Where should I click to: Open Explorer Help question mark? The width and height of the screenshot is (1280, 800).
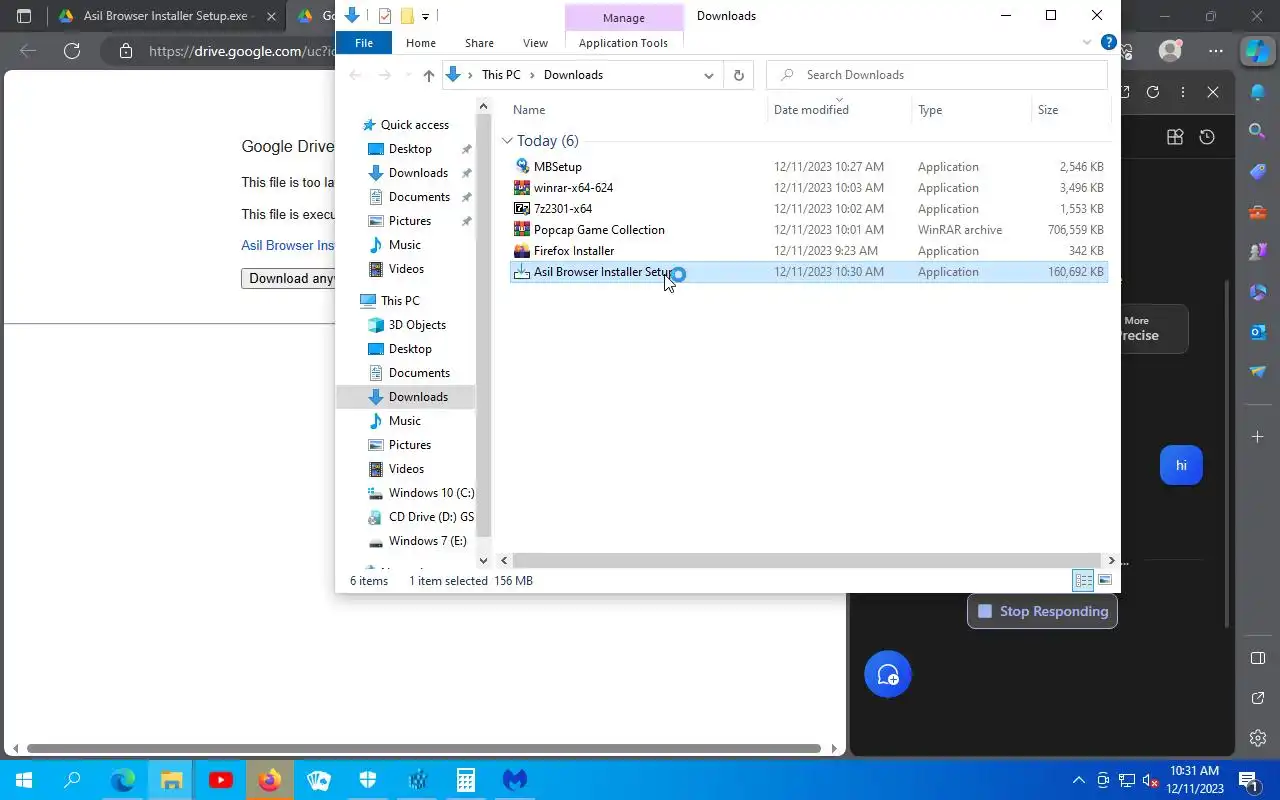coord(1108,43)
